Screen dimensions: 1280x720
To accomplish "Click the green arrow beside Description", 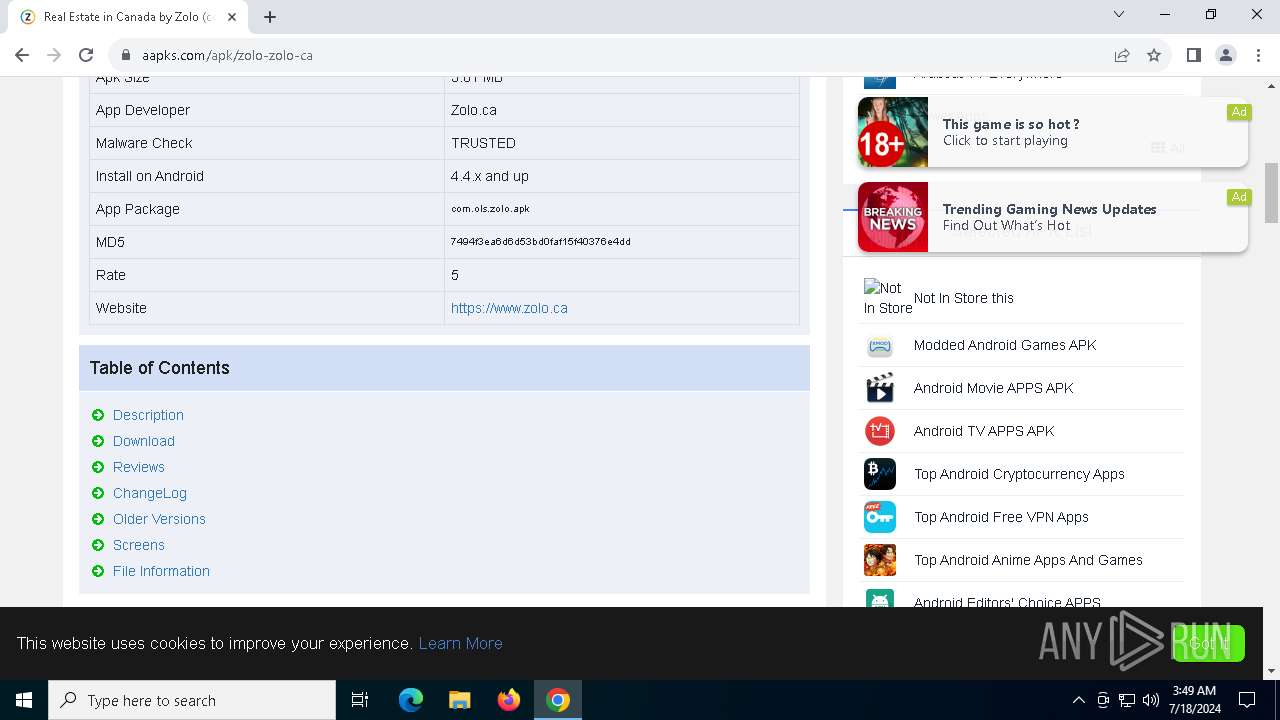I will click(x=98, y=415).
